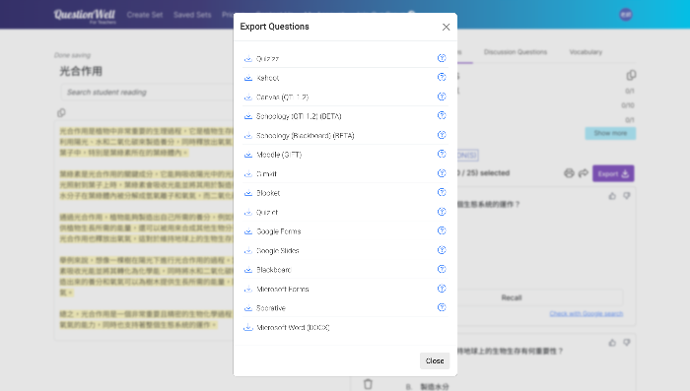The image size is (690, 391).
Task: Copy the student reading text icon
Action: 61,113
